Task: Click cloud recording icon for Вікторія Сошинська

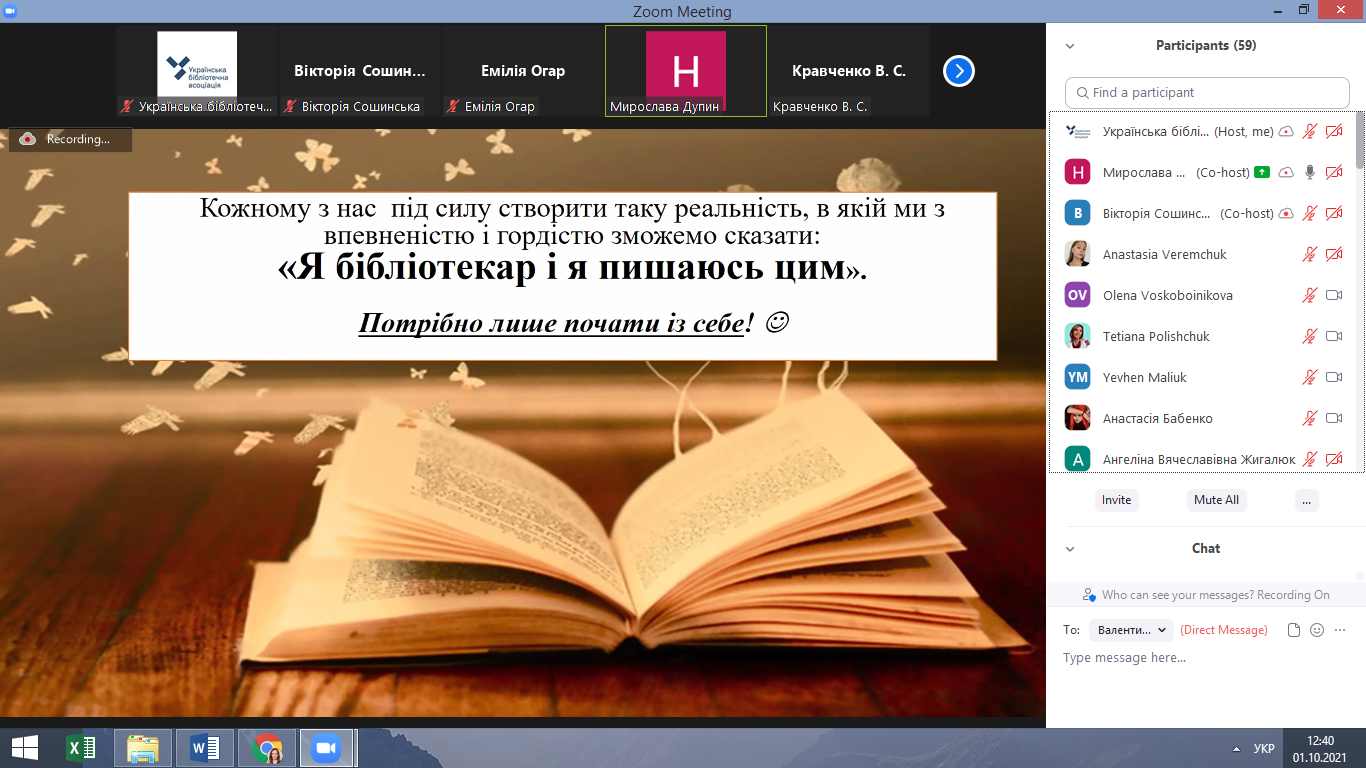Action: click(x=1286, y=213)
